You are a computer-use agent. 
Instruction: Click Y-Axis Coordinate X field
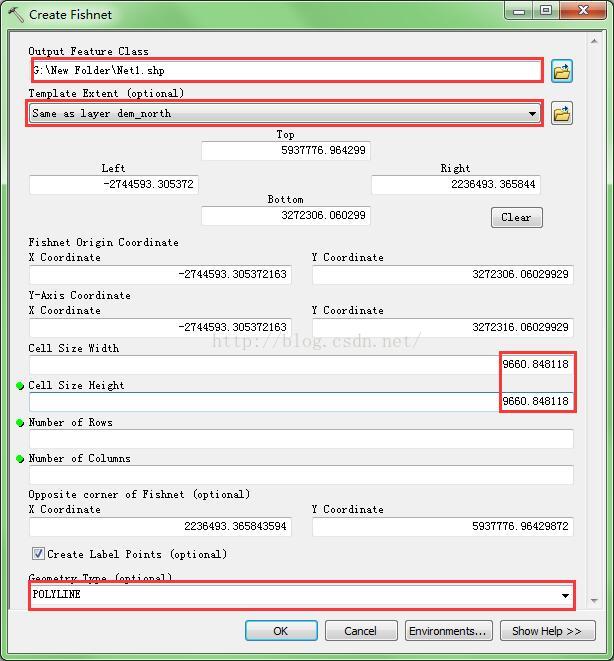(x=160, y=327)
